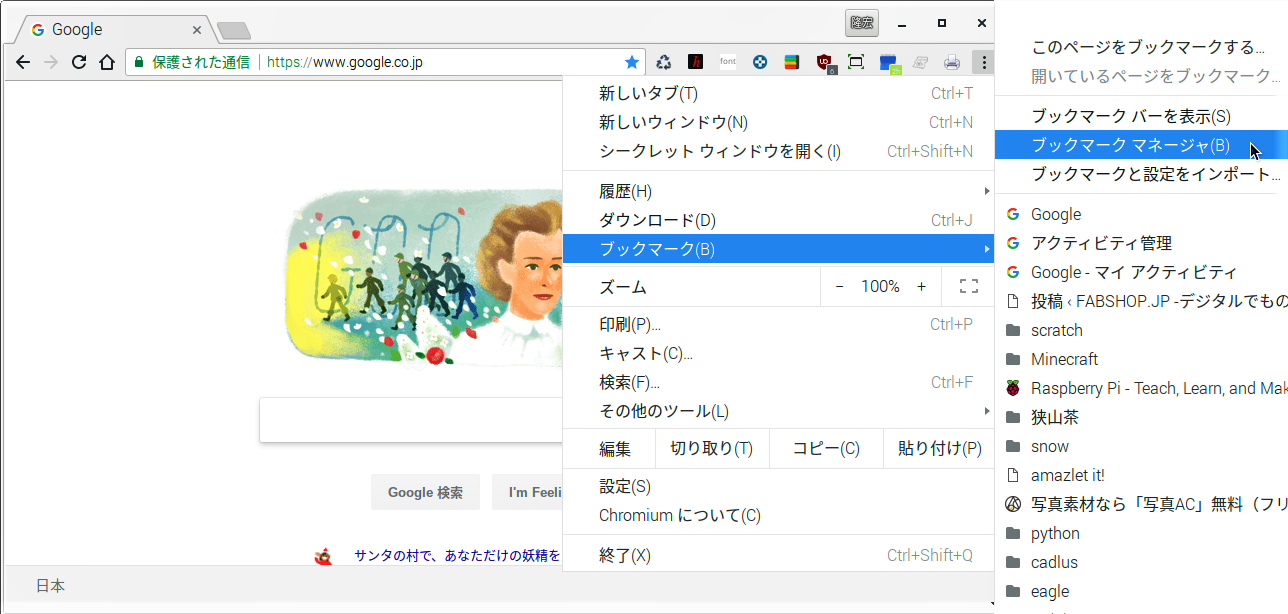Click the profile name button 隆宏
This screenshot has width=1288, height=614.
(861, 23)
